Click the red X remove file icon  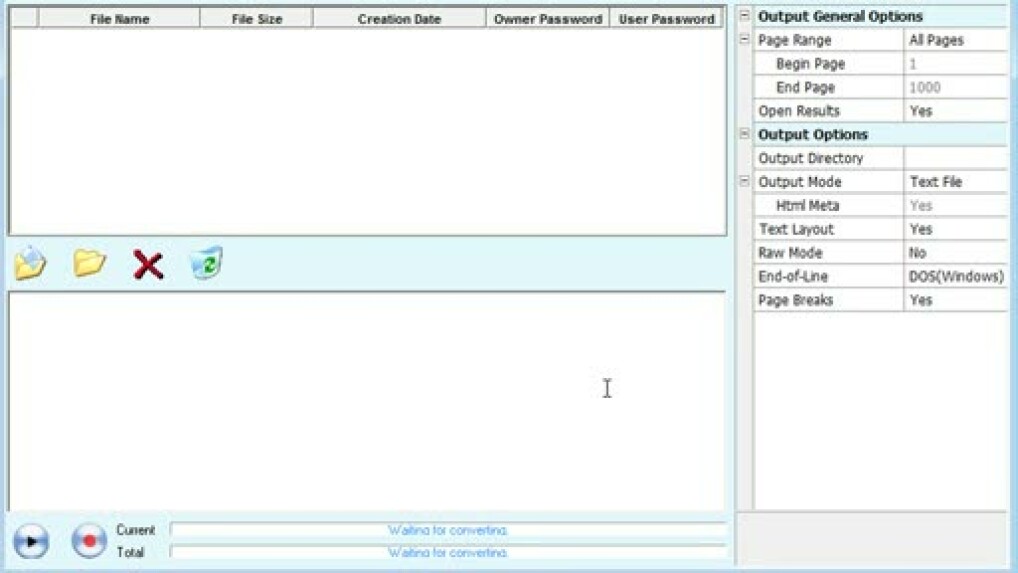(x=148, y=265)
